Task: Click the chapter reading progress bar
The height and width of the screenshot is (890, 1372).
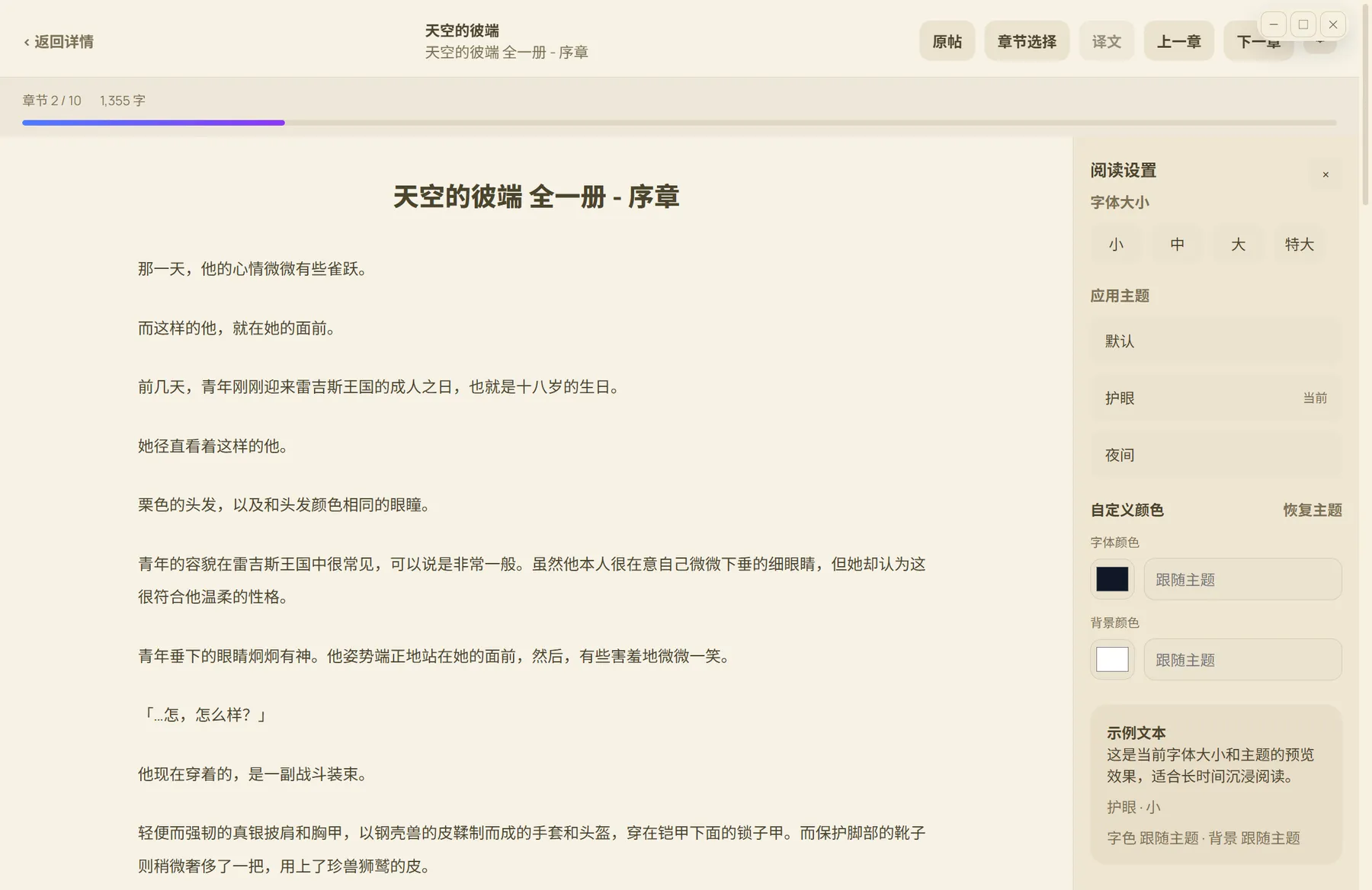Action: pyautogui.click(x=678, y=123)
